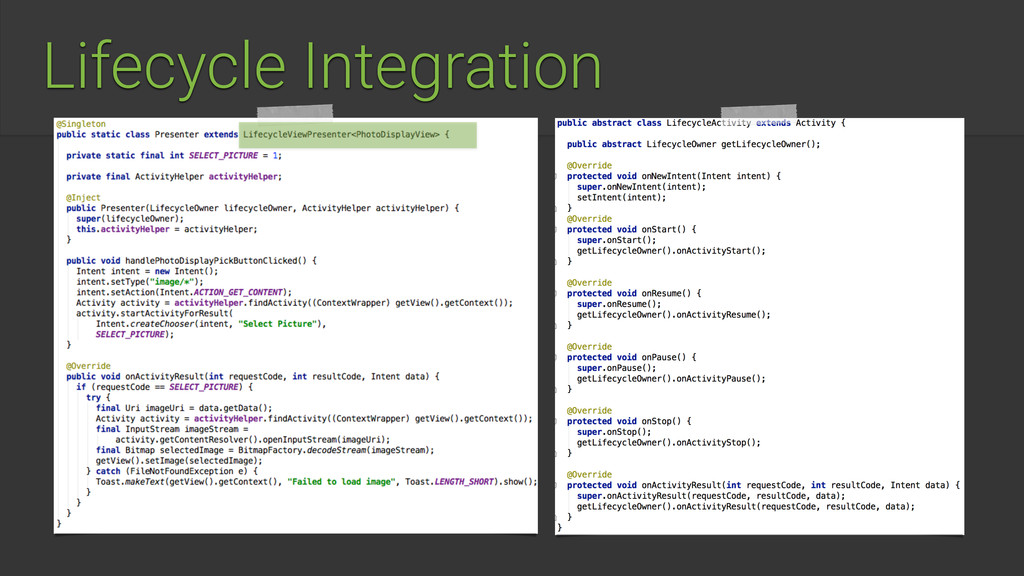1024x576 pixels.
Task: Click getLifecycleOwner().onActivityResume(); line
Action: pyautogui.click(x=673, y=315)
